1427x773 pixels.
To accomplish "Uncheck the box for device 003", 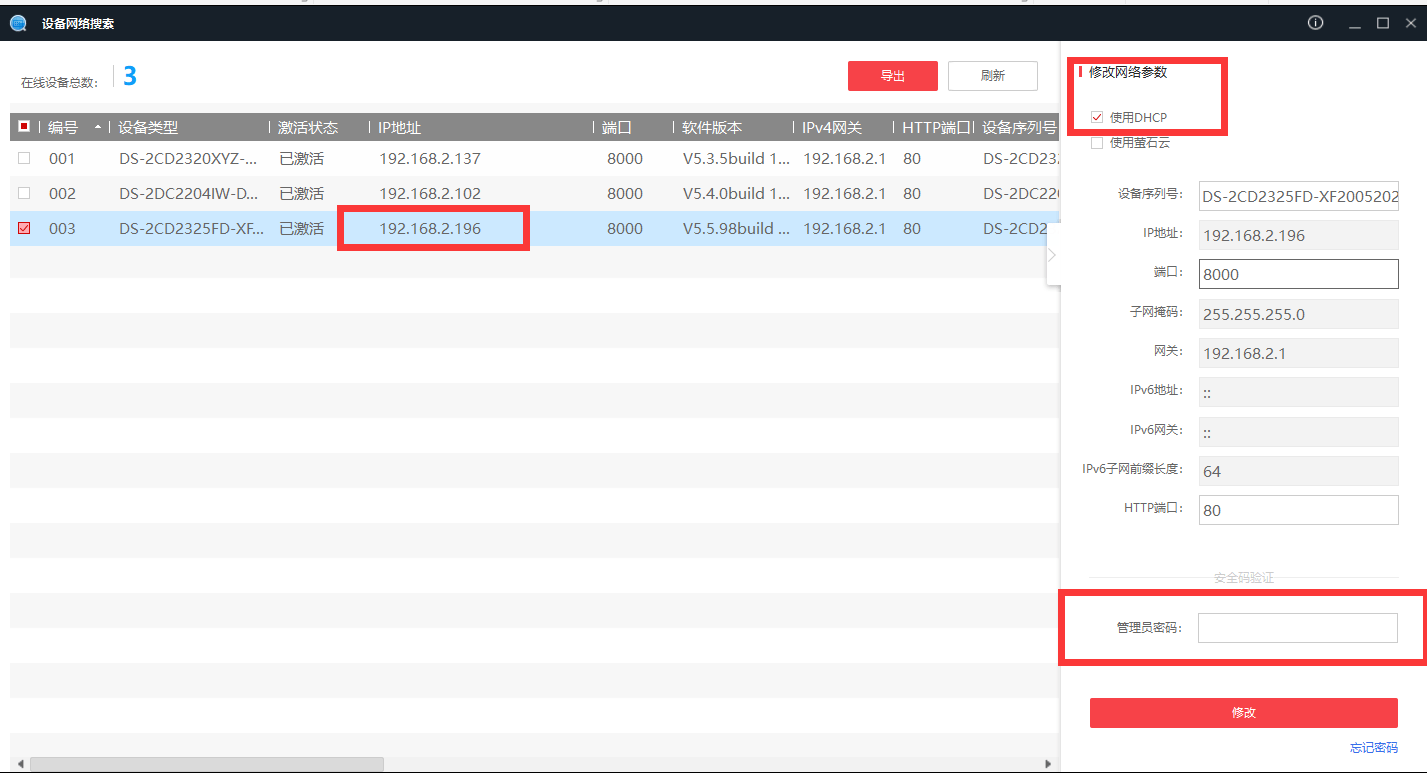I will pyautogui.click(x=24, y=228).
